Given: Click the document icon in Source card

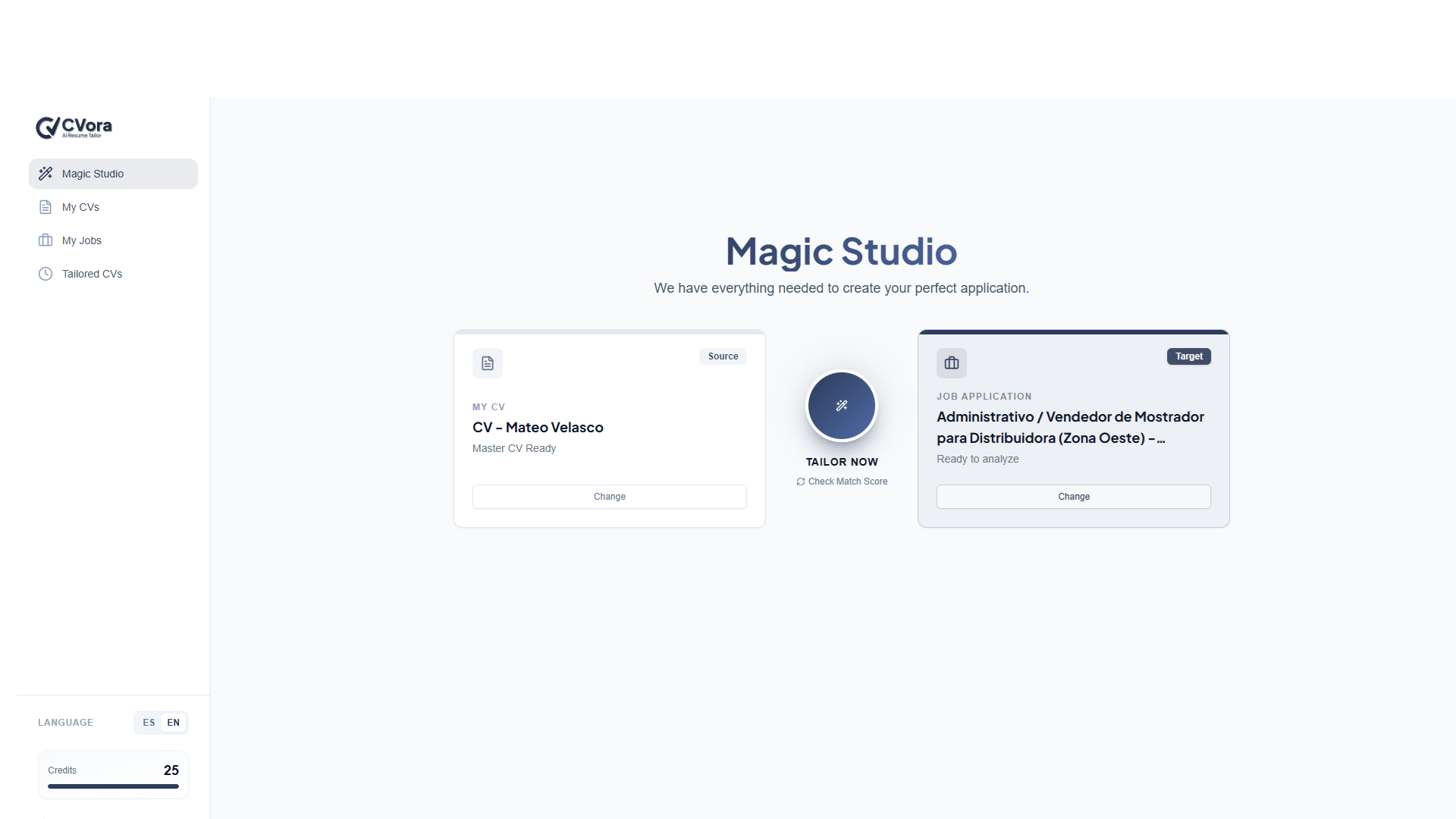Looking at the screenshot, I should [487, 363].
